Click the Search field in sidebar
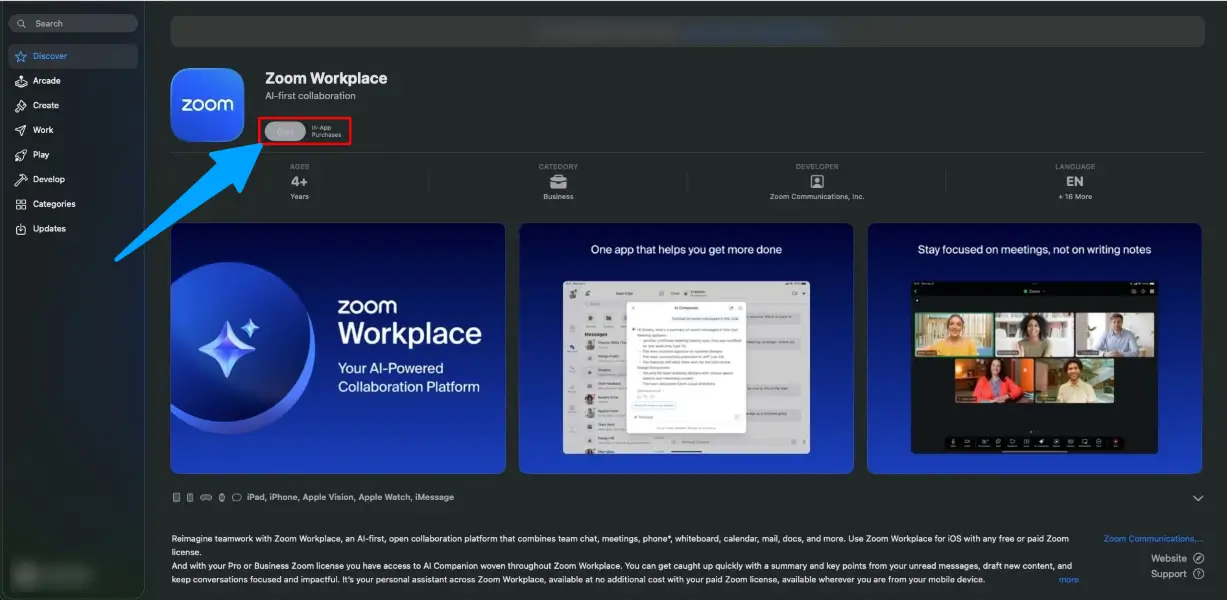This screenshot has height=600, width=1227. 72,22
